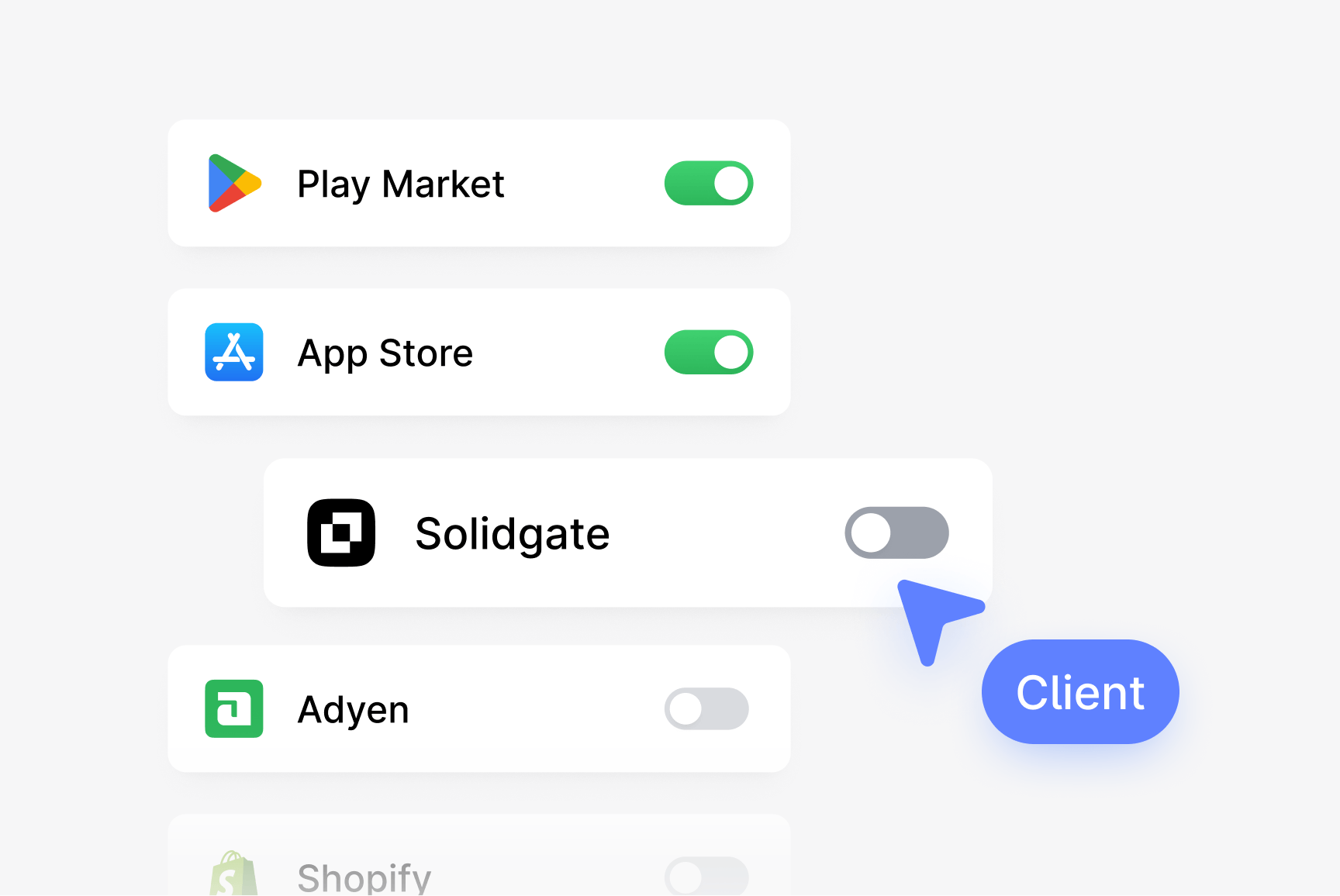Select the Adyen integration card

tap(479, 708)
